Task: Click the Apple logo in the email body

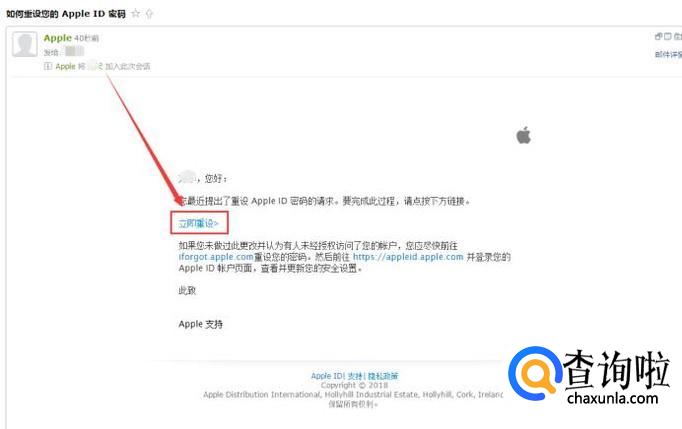Action: pyautogui.click(x=523, y=135)
